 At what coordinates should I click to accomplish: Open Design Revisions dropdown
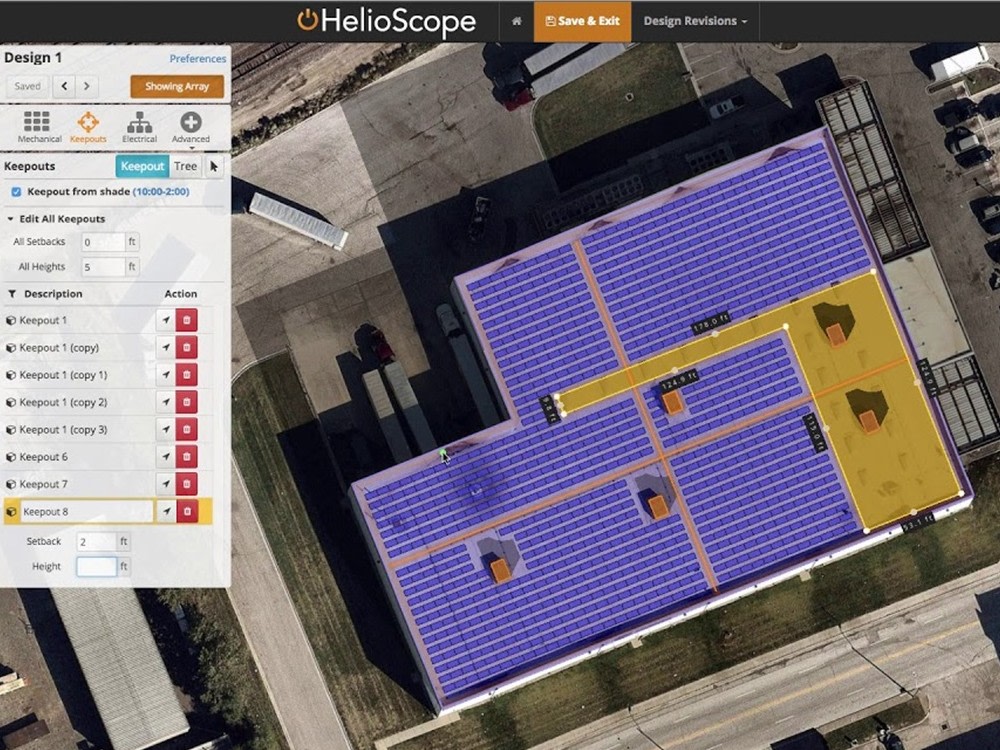click(695, 21)
